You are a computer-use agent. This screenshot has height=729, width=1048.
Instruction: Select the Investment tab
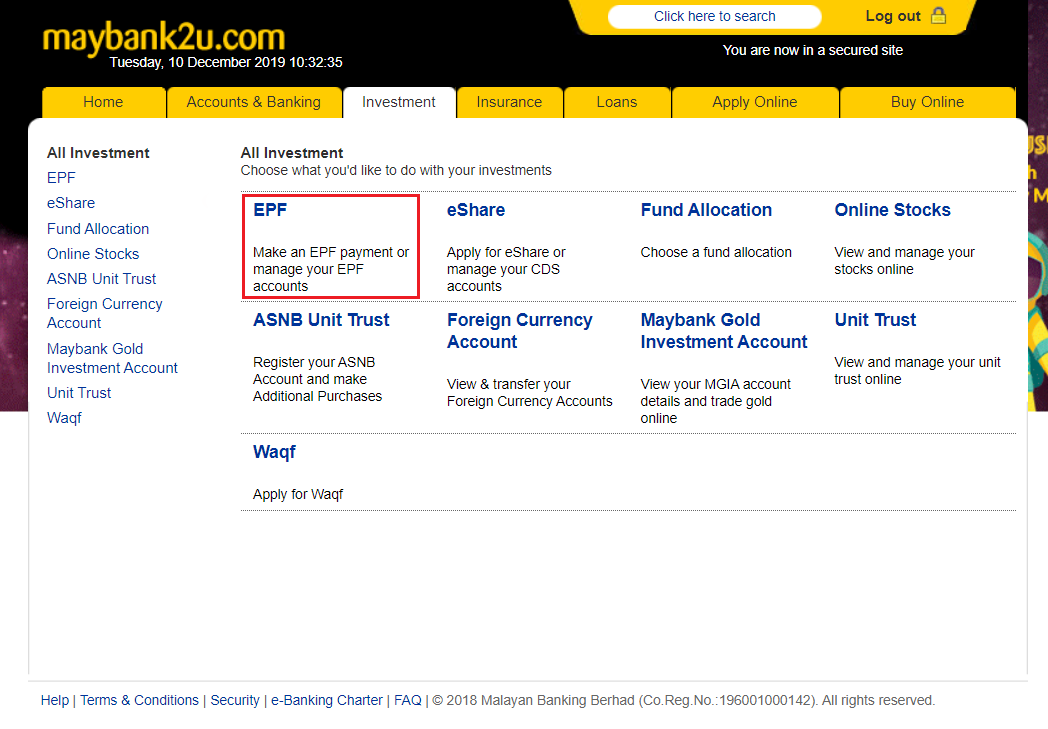tap(399, 102)
